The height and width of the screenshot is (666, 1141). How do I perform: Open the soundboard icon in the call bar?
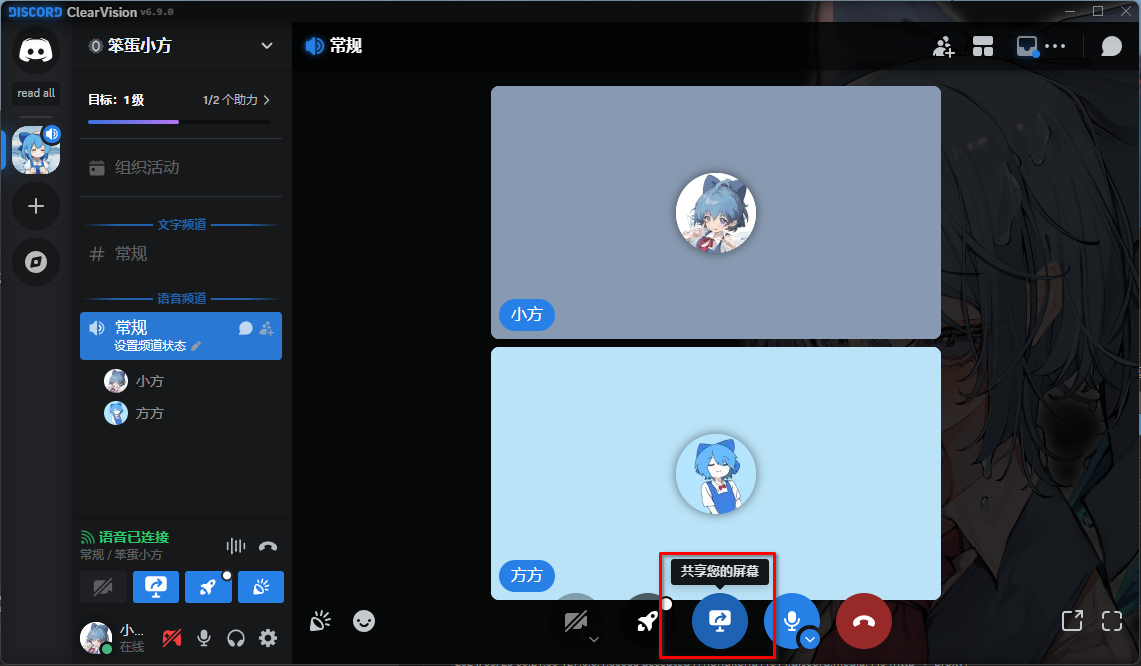320,621
